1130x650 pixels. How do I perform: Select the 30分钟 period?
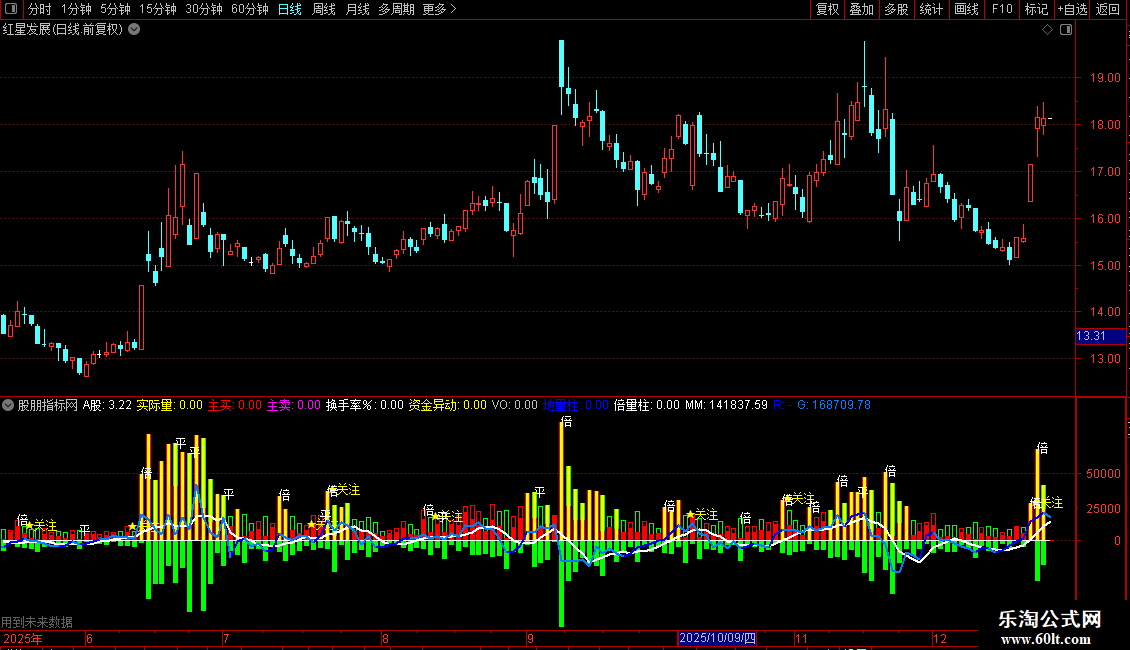tap(204, 9)
